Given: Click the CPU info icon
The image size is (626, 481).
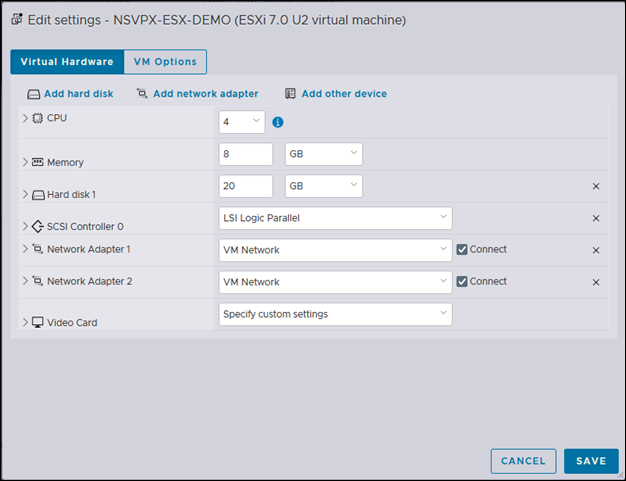Looking at the screenshot, I should [278, 122].
